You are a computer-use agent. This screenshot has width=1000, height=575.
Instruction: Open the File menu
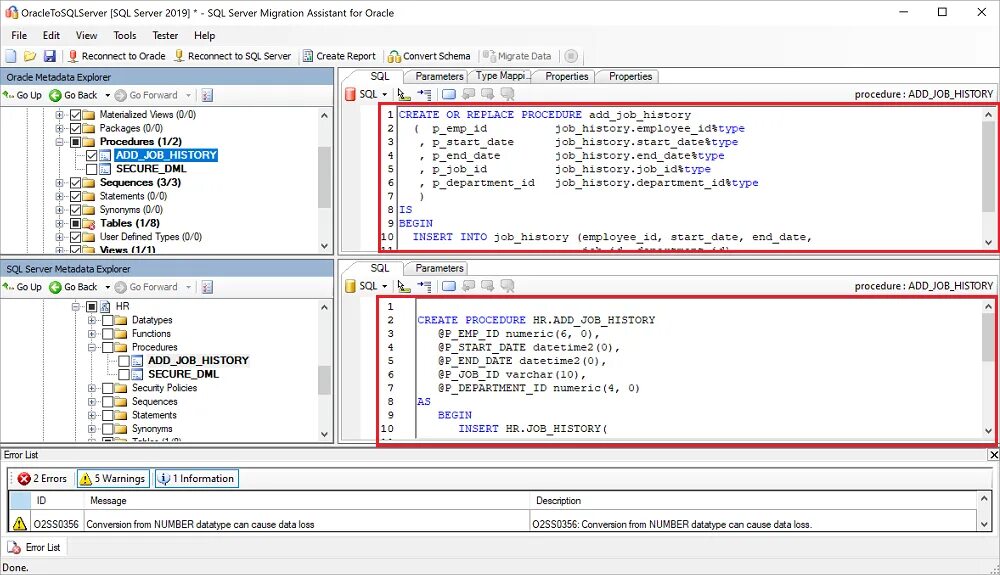coord(19,36)
